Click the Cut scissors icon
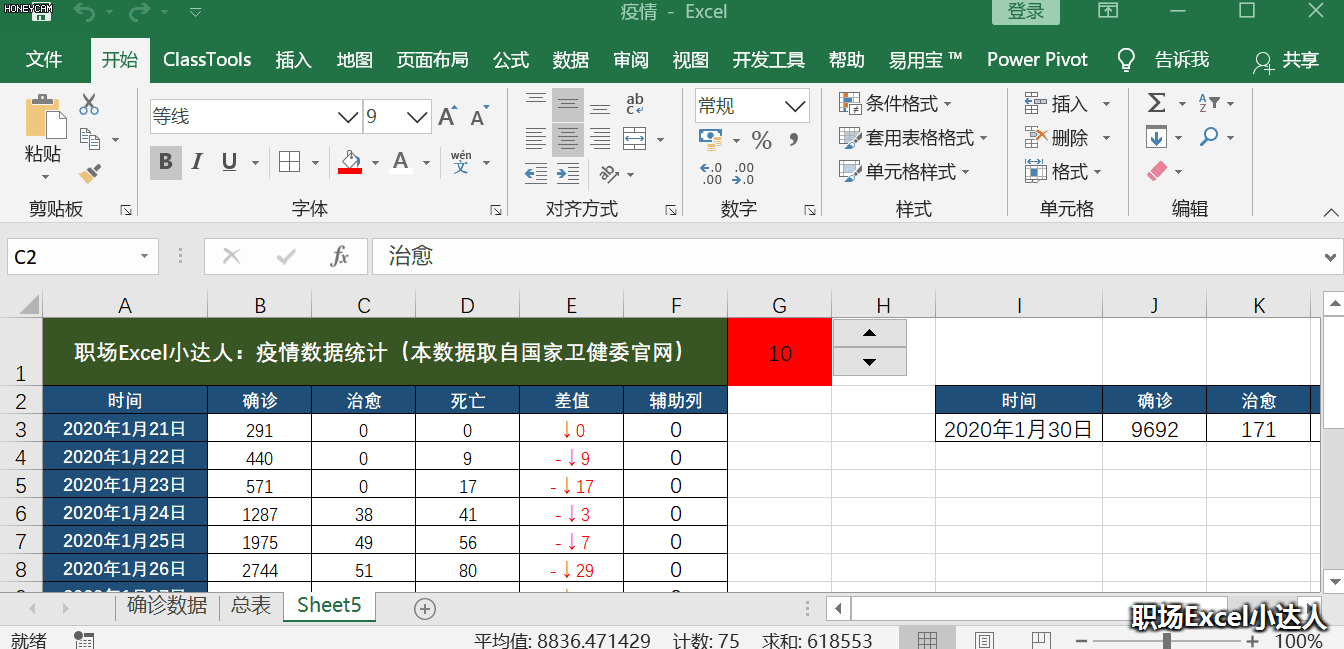The image size is (1344, 649). pyautogui.click(x=89, y=104)
